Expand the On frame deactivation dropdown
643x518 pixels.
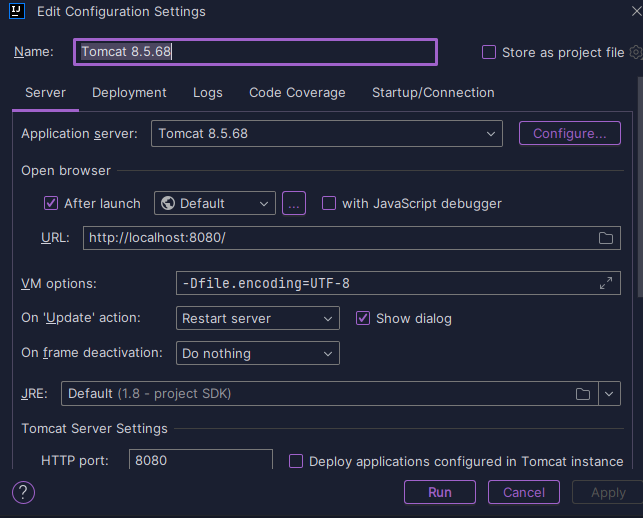(x=258, y=353)
